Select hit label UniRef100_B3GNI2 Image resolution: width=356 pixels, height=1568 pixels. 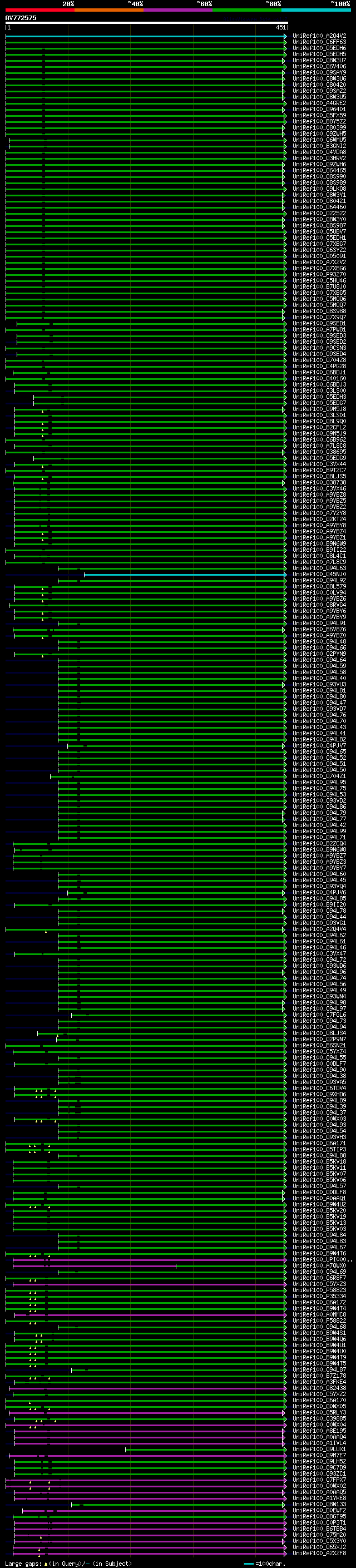pos(319,146)
